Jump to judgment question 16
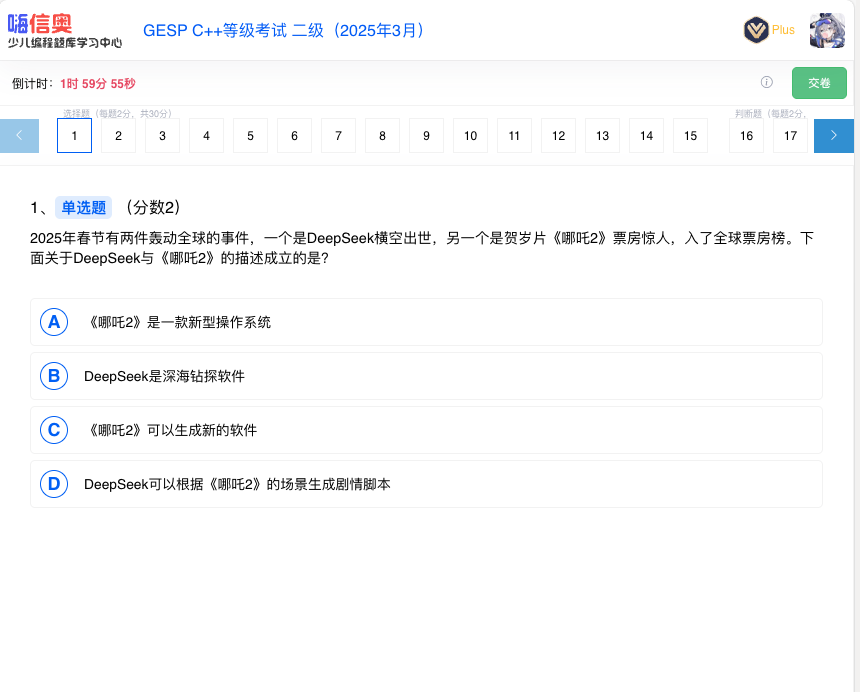The height and width of the screenshot is (692, 860). pos(746,135)
